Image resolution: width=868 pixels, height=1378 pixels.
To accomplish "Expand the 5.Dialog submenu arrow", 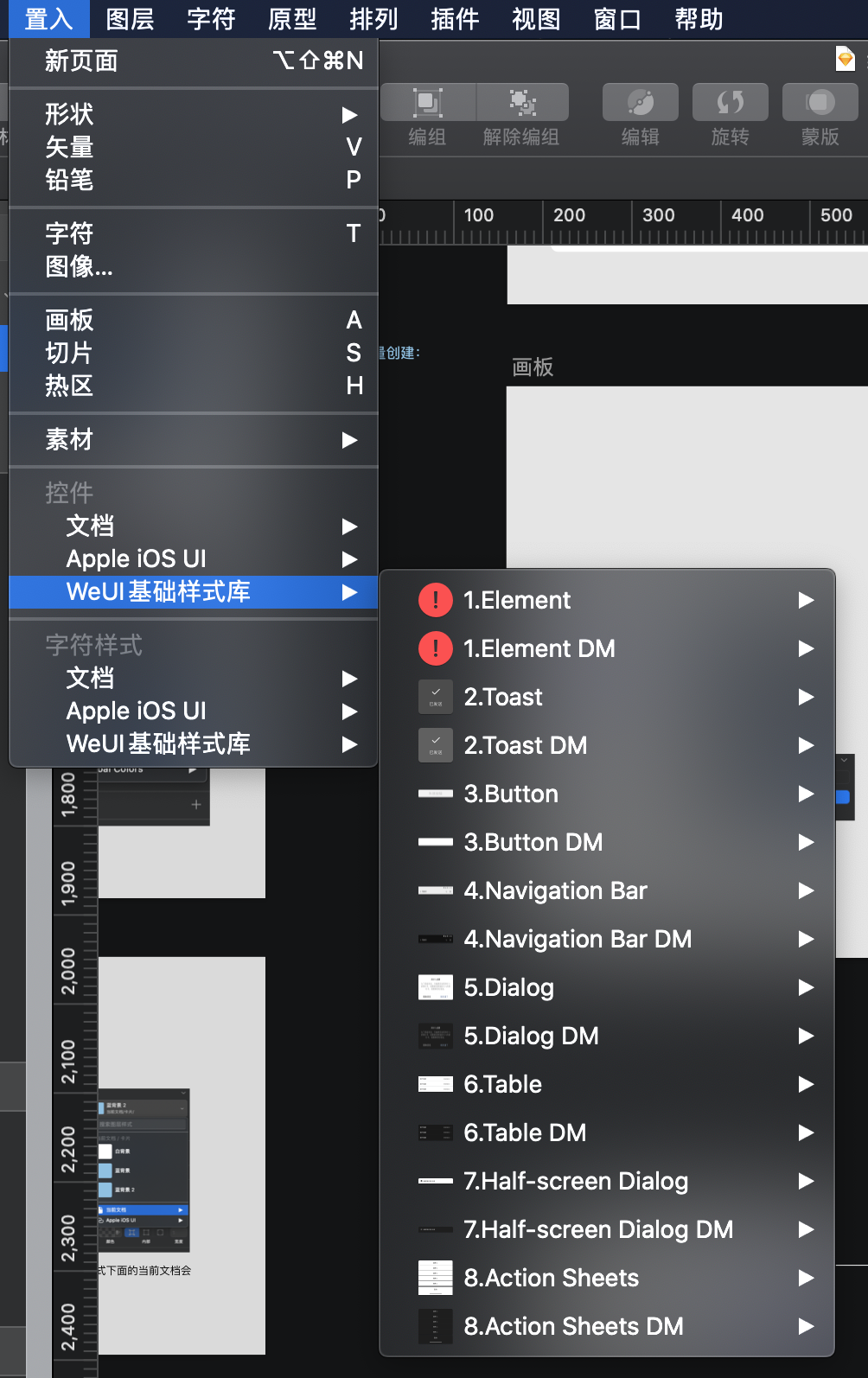I will coord(806,987).
